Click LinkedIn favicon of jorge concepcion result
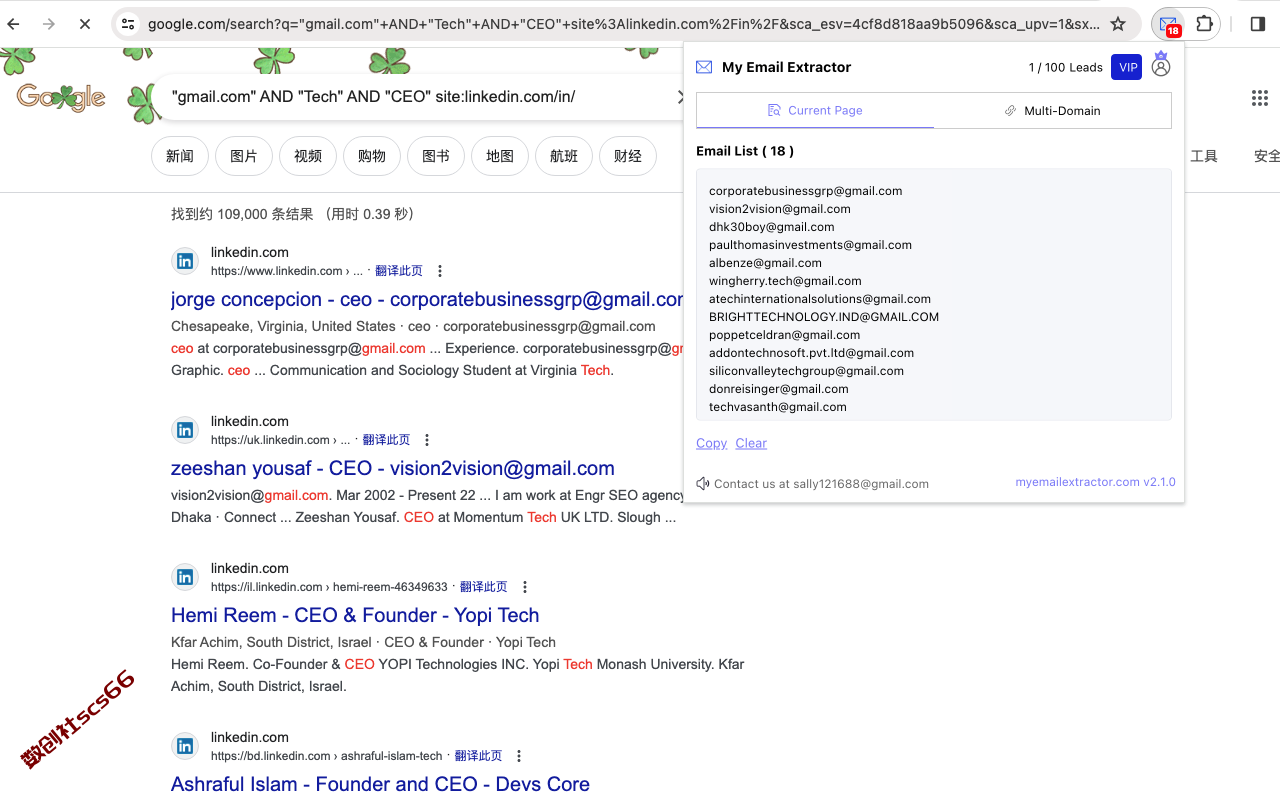The width and height of the screenshot is (1280, 800). [x=185, y=261]
